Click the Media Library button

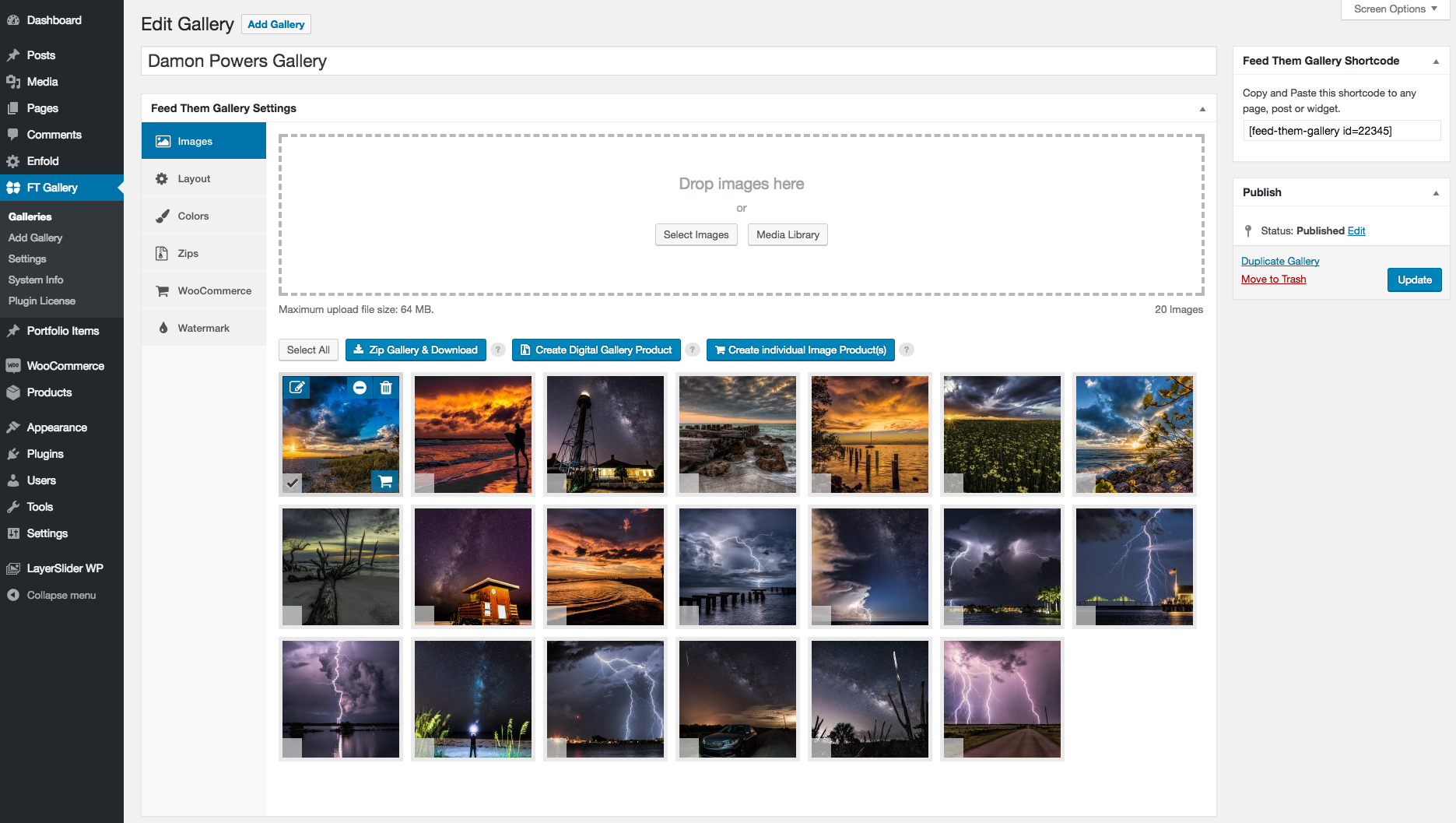click(788, 234)
